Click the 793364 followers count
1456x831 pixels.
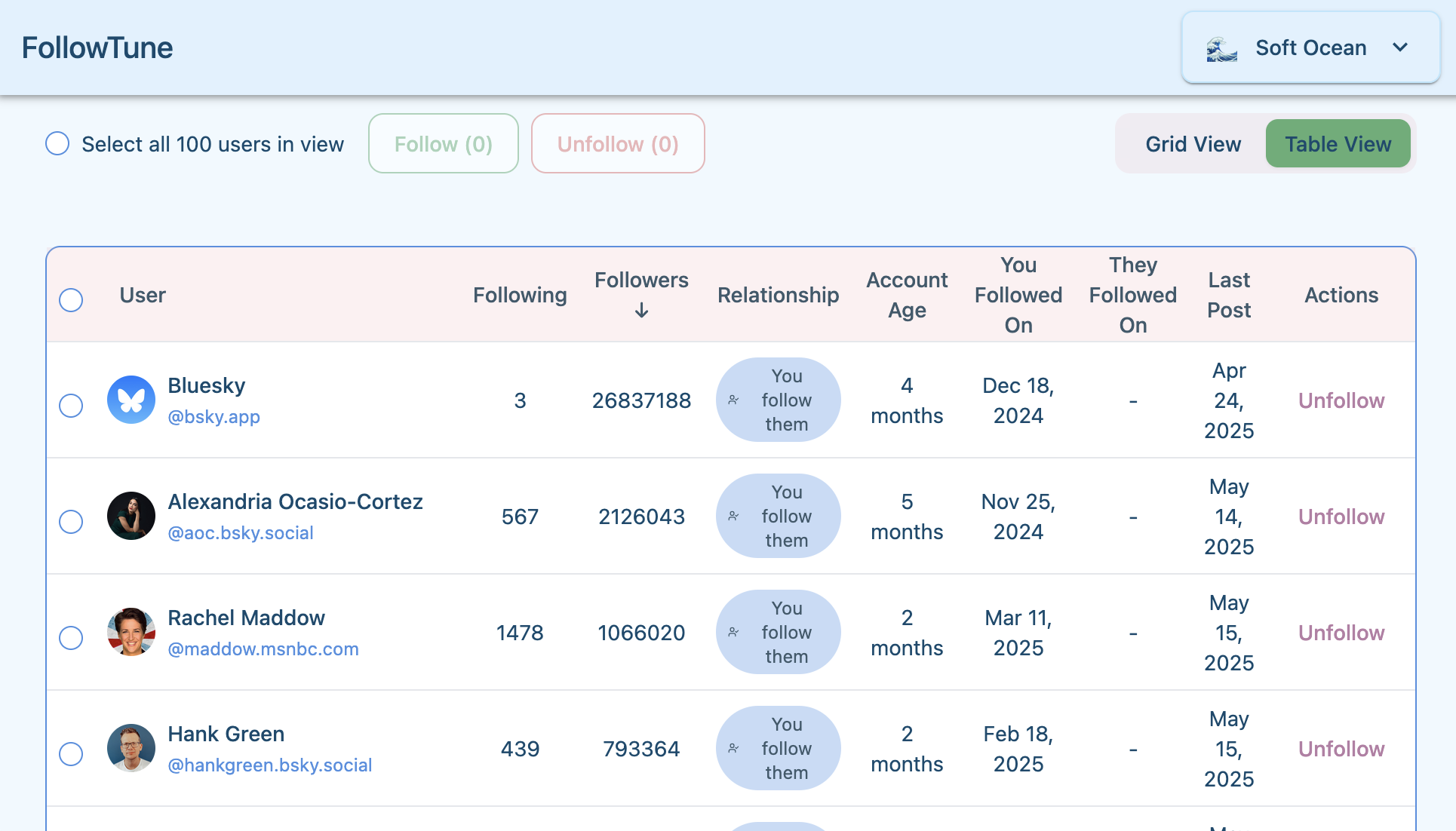[x=641, y=749]
